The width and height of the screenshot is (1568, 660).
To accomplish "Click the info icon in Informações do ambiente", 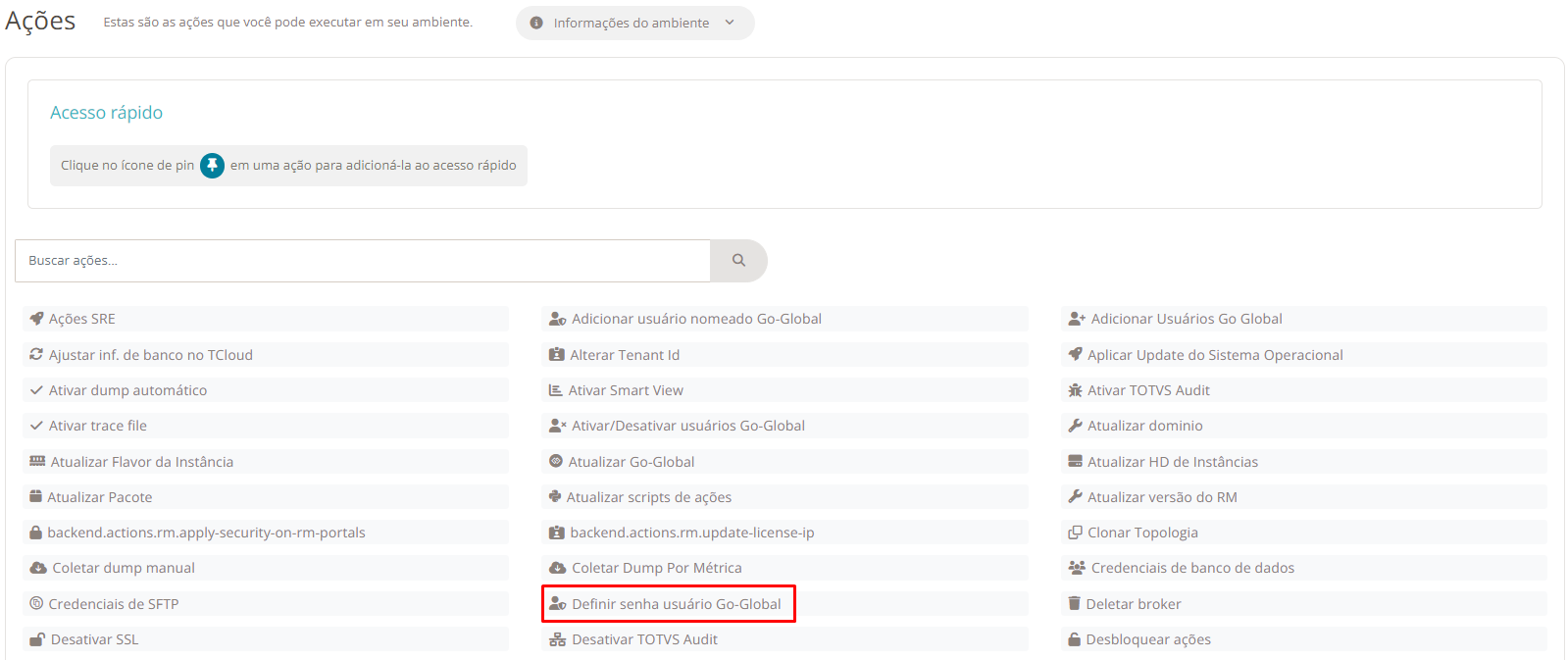I will (x=536, y=23).
